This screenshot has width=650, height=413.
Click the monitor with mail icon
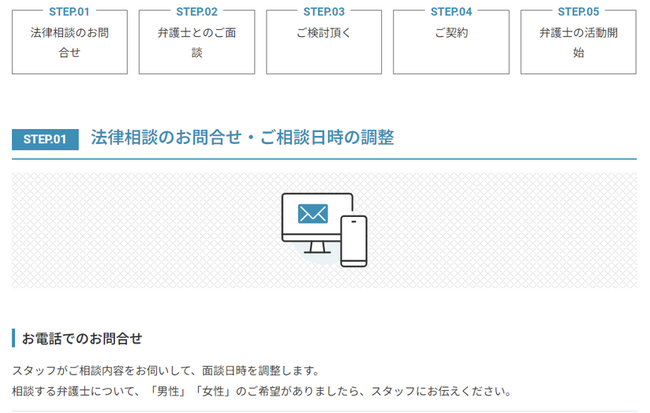(317, 223)
